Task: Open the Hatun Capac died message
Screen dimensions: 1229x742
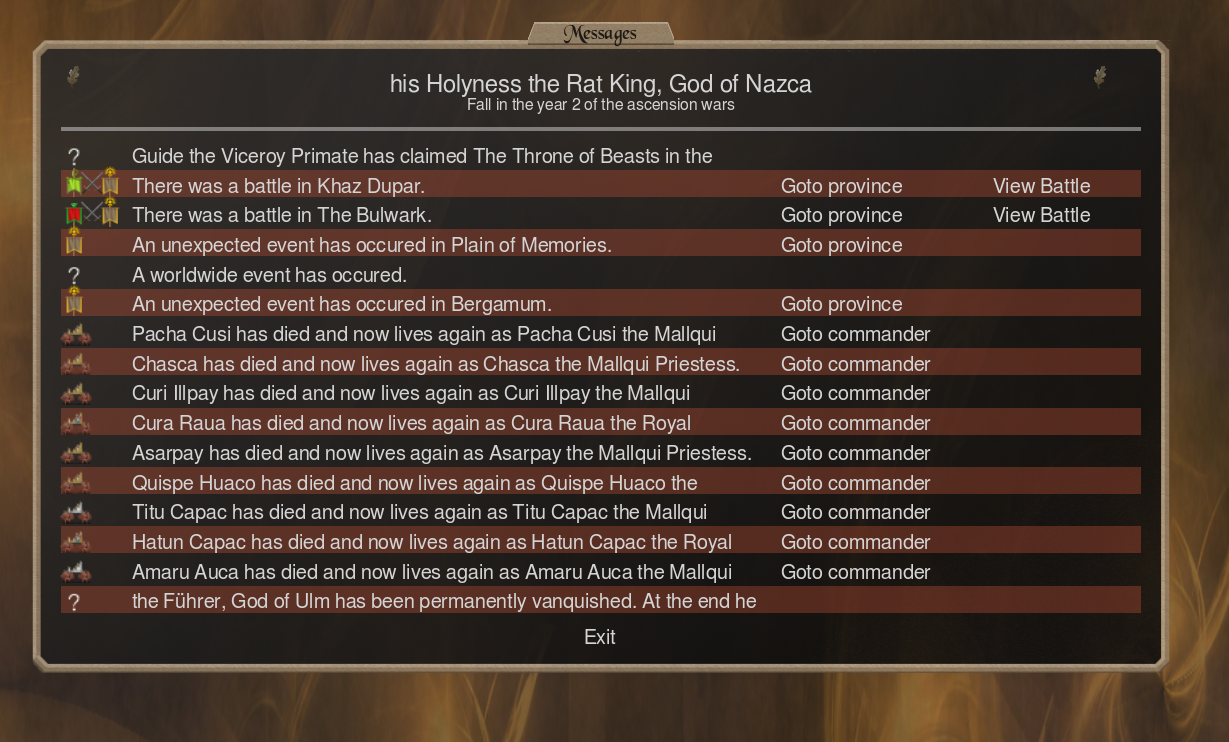Action: 432,542
